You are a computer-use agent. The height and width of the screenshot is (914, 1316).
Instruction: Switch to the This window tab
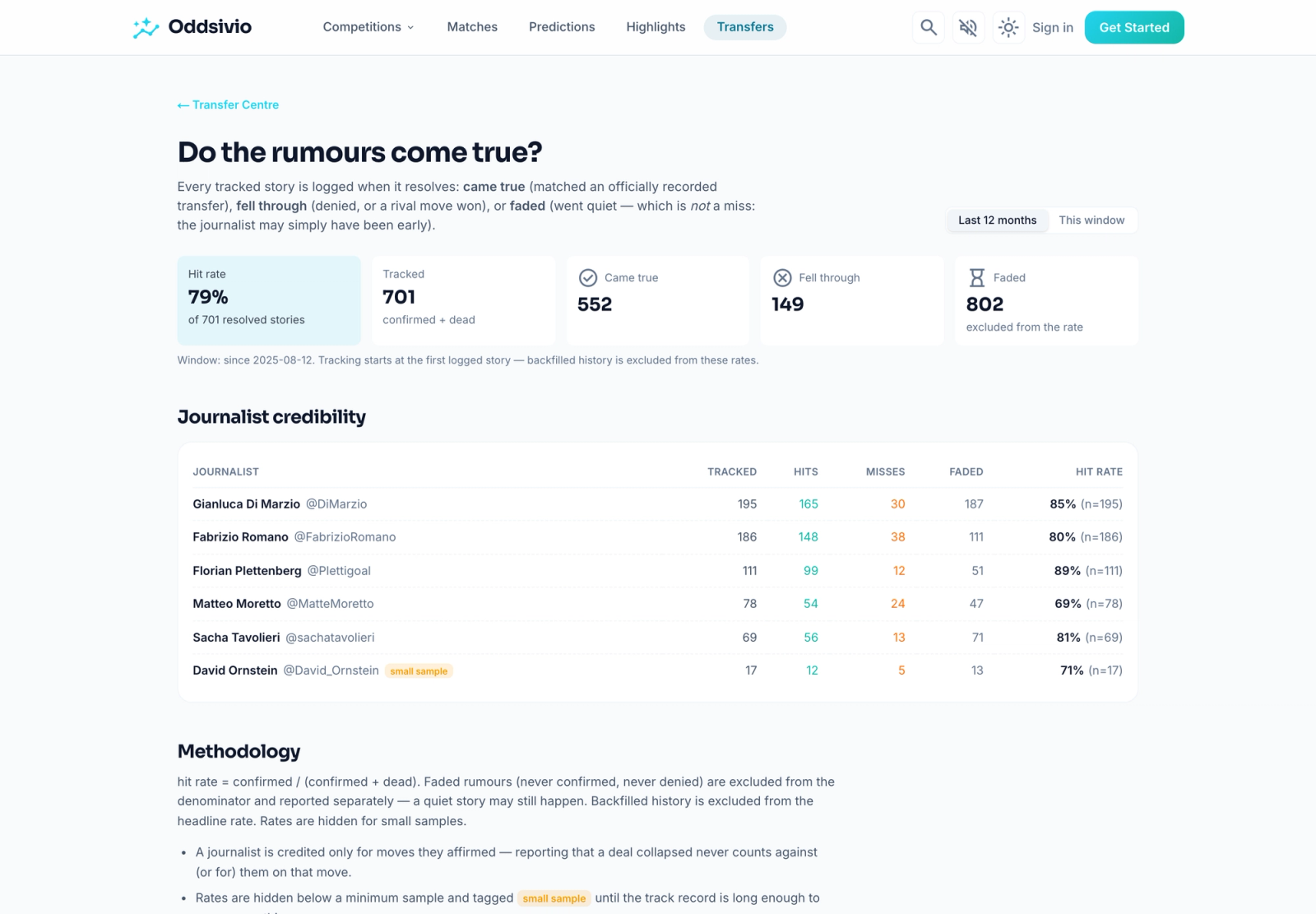click(x=1091, y=220)
